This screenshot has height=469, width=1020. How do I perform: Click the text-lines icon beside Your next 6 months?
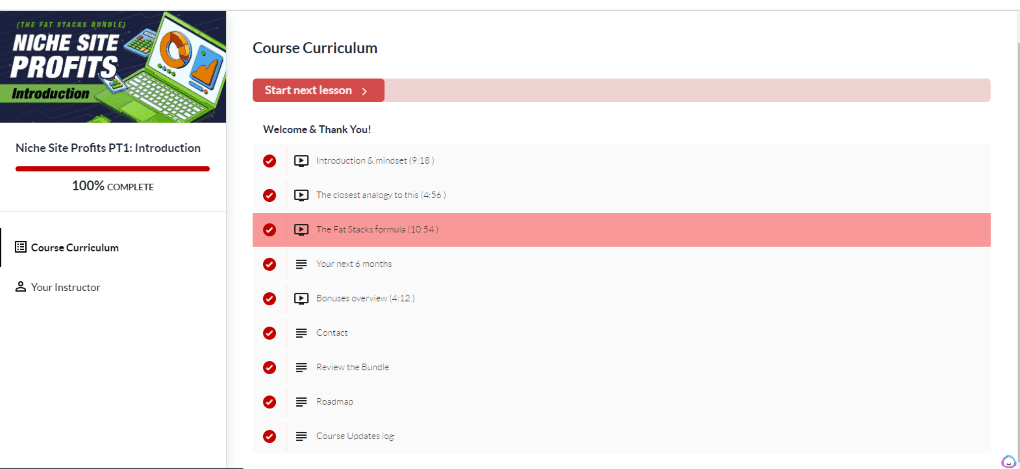[301, 264]
